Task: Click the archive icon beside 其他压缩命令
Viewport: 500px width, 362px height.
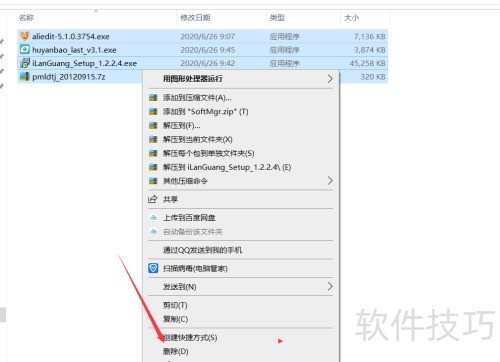Action: coord(153,181)
